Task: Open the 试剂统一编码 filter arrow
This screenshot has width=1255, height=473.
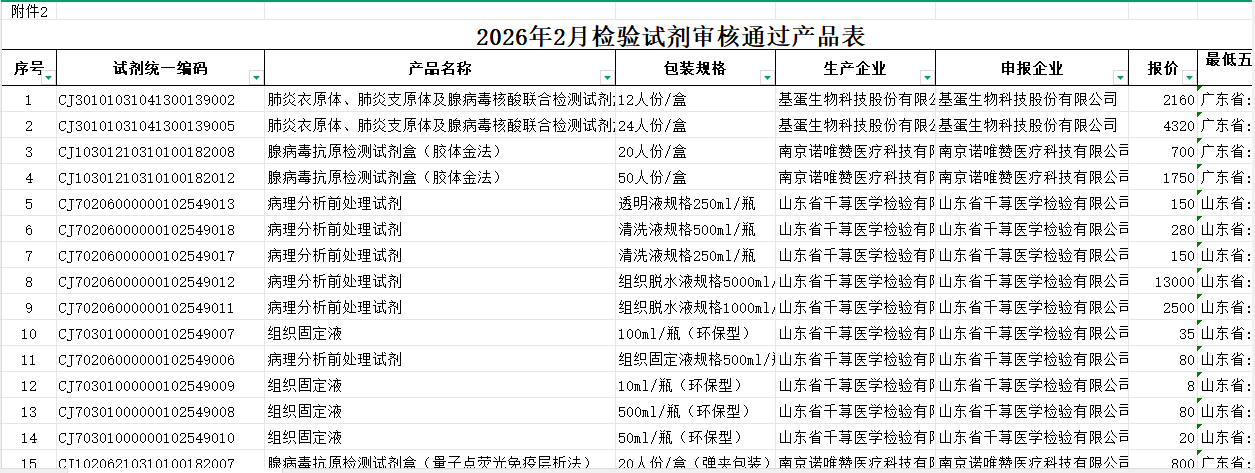Action: [256, 77]
